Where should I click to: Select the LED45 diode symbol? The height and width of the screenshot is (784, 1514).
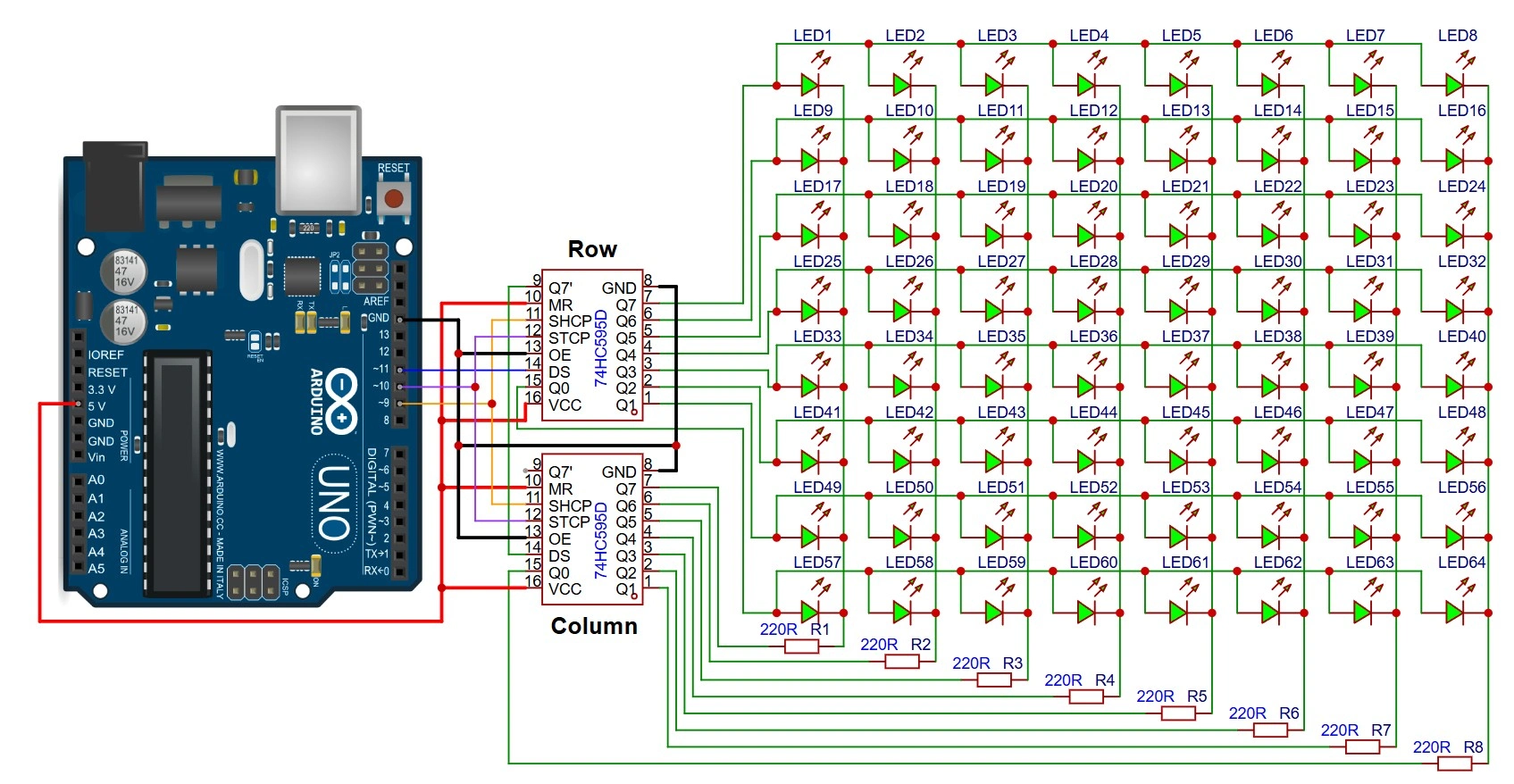1178,462
